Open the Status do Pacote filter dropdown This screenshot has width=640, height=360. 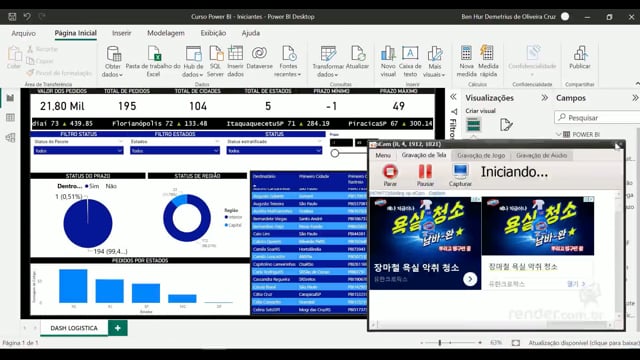pos(78,151)
